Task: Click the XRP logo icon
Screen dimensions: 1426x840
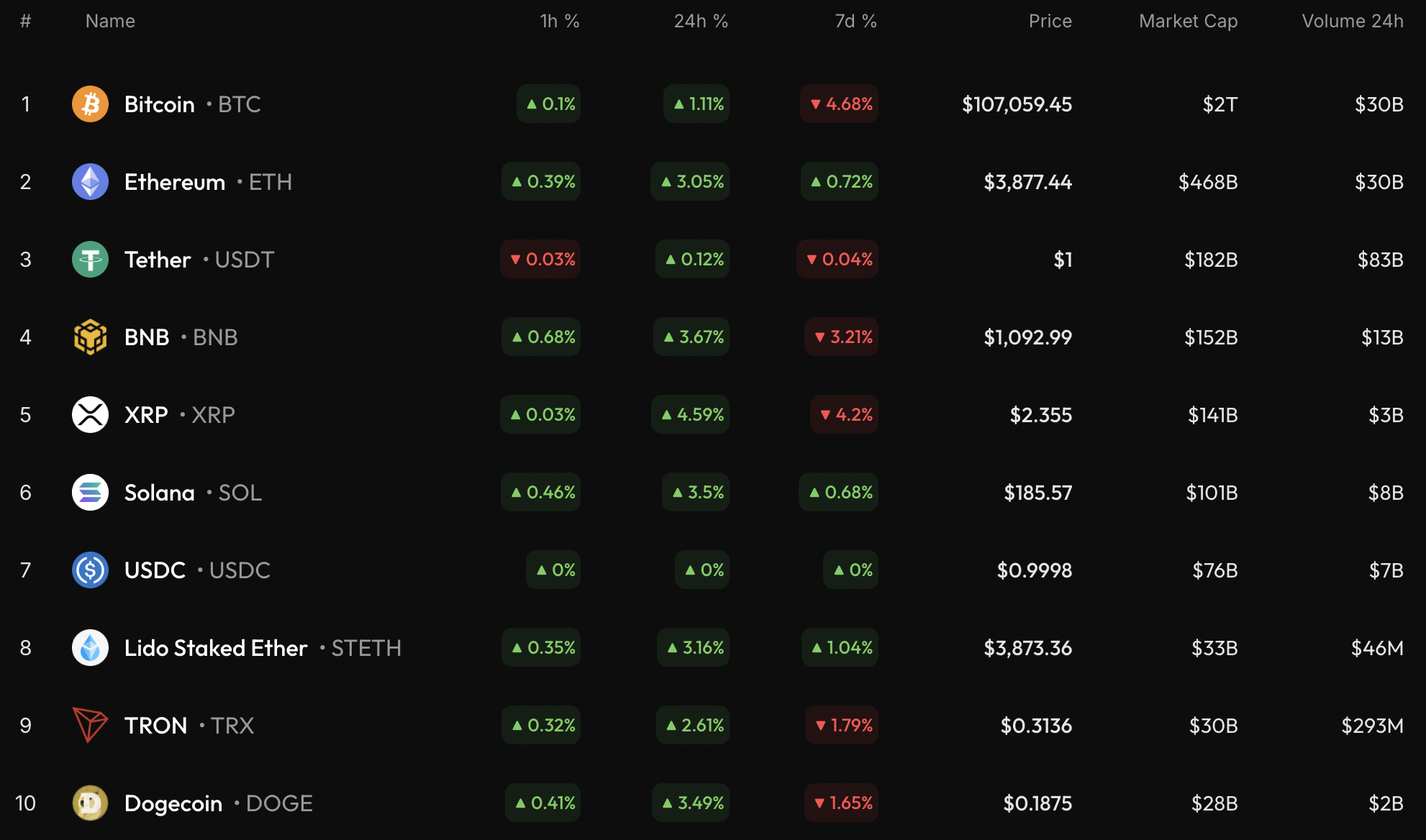Action: (90, 415)
